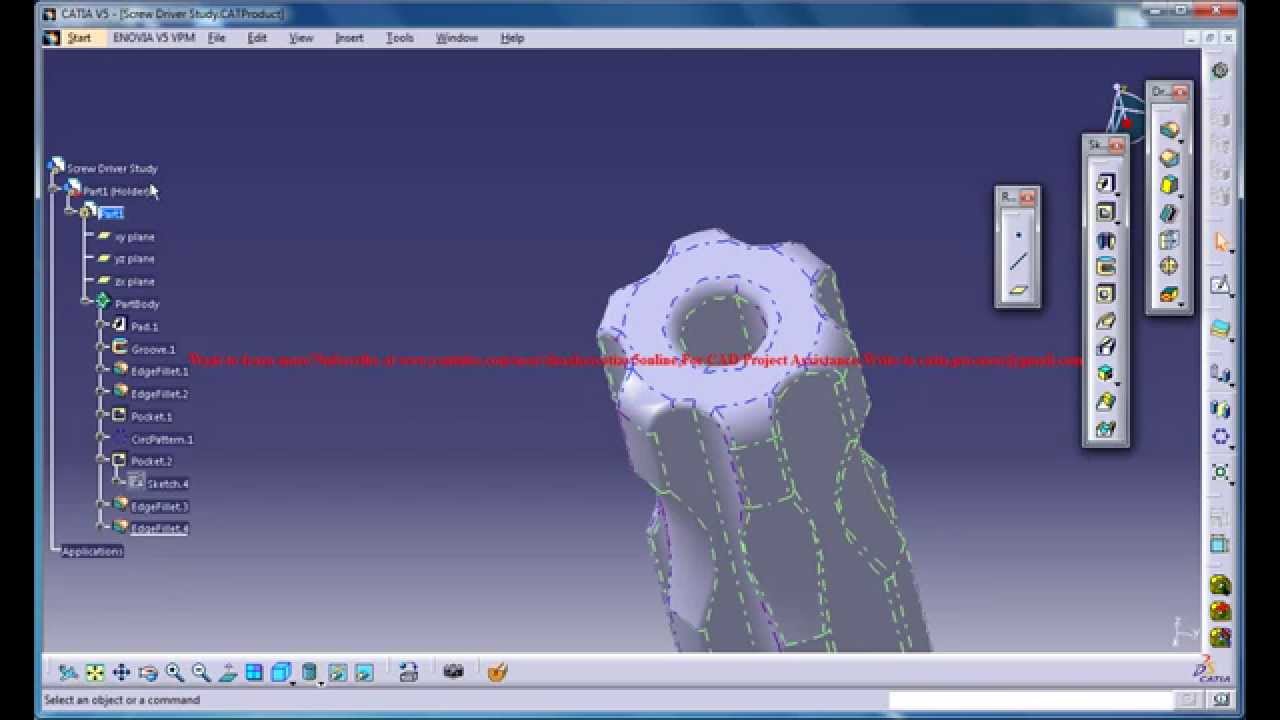Viewport: 1280px width, 720px height.
Task: Open dropdown arrow under Shading mode icon
Action: tap(320, 684)
